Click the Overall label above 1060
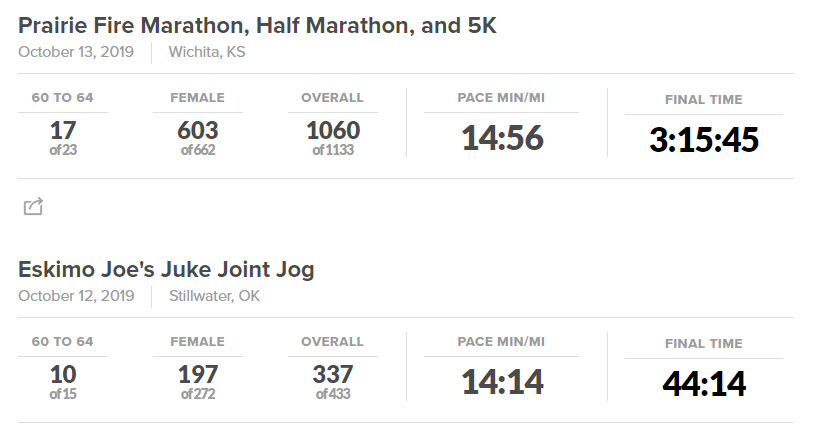 pyautogui.click(x=332, y=98)
